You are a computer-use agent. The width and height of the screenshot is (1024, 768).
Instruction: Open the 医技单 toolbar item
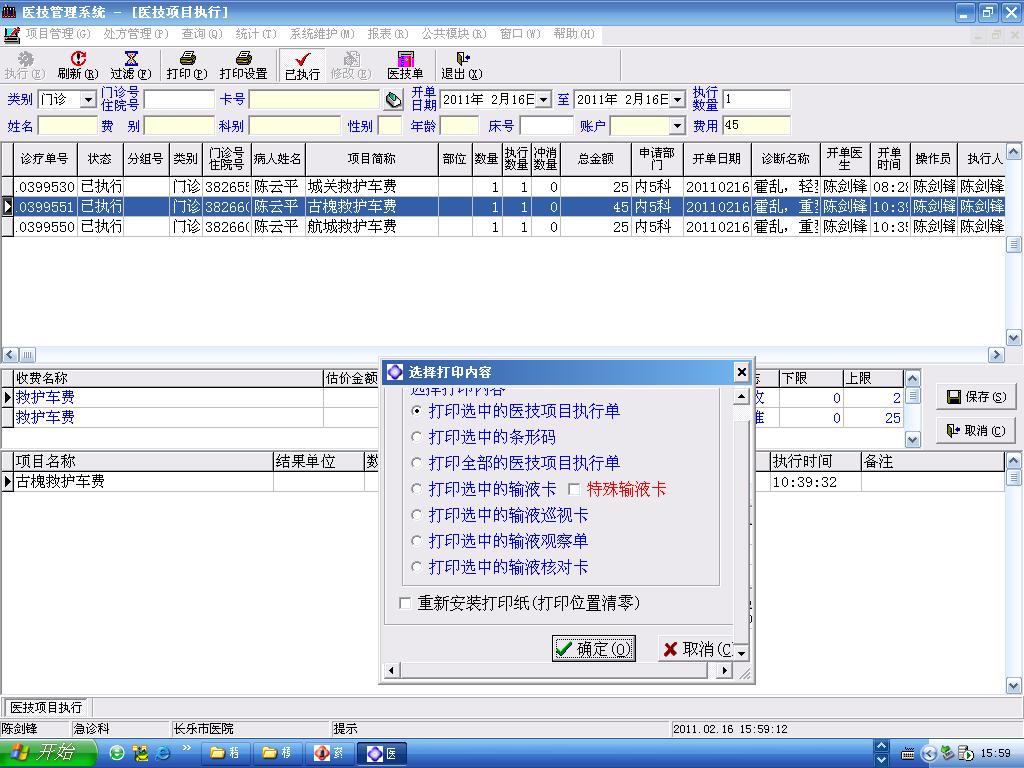405,65
